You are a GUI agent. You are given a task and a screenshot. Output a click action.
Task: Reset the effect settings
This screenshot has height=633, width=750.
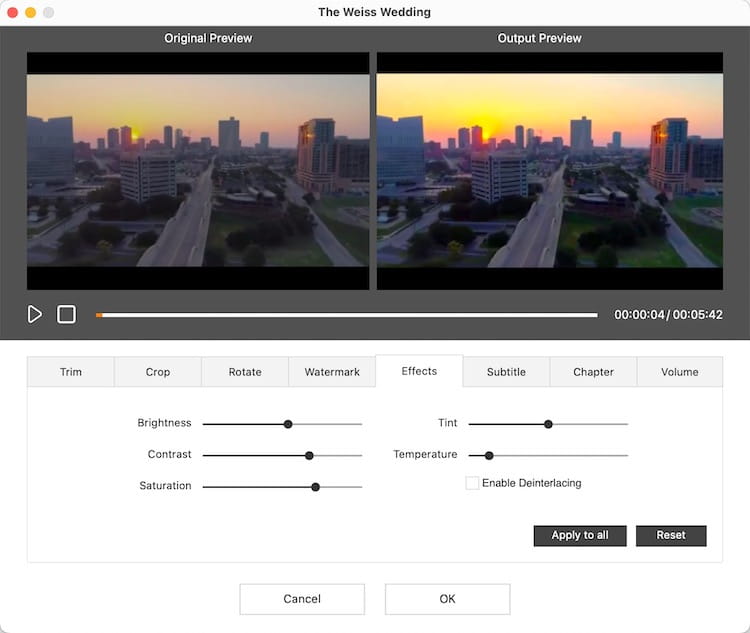671,535
